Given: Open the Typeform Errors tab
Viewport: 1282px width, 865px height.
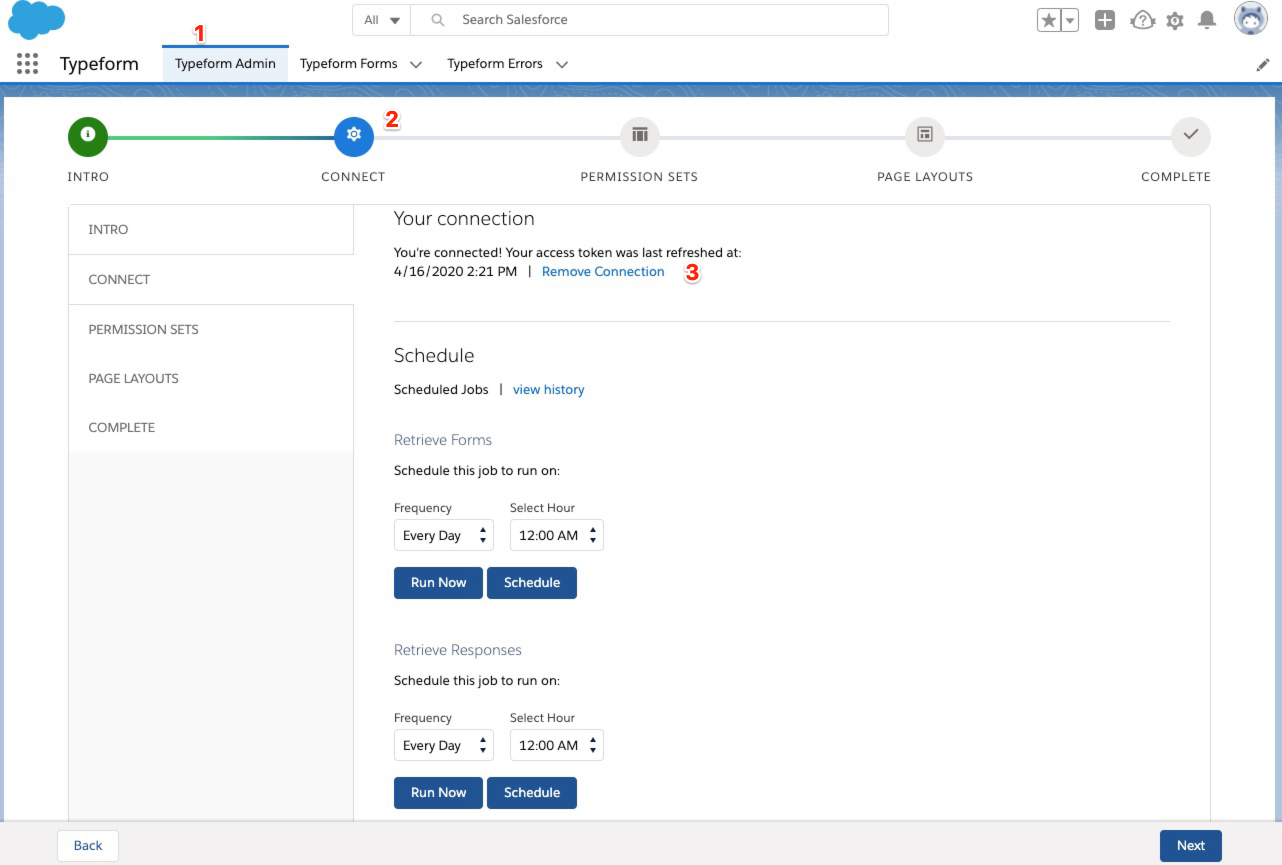Looking at the screenshot, I should (495, 64).
